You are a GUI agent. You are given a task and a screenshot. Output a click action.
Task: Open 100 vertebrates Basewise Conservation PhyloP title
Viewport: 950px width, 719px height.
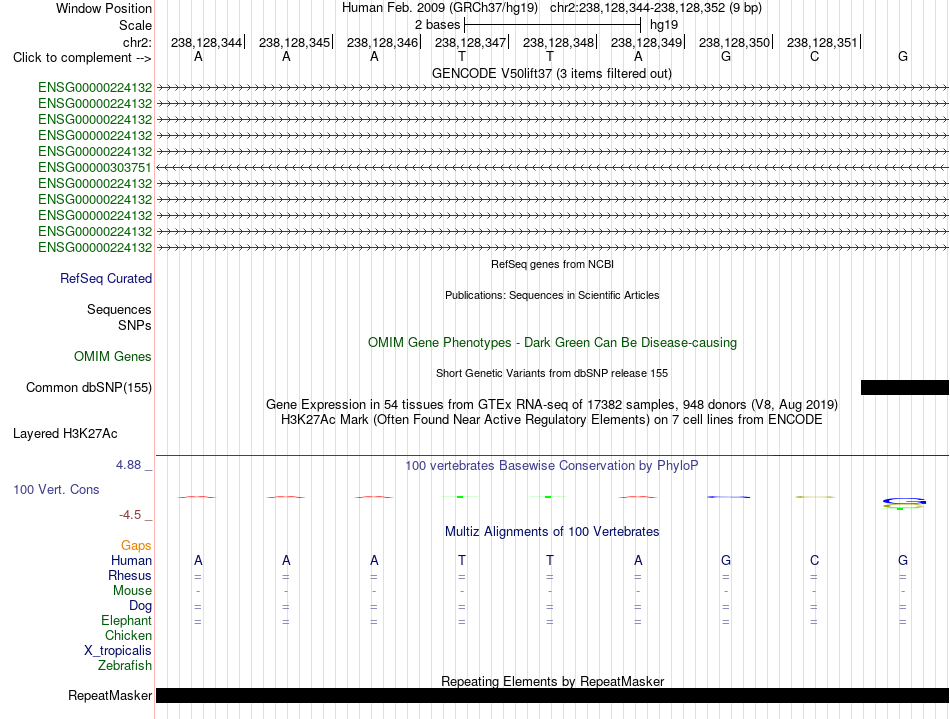tap(552, 465)
